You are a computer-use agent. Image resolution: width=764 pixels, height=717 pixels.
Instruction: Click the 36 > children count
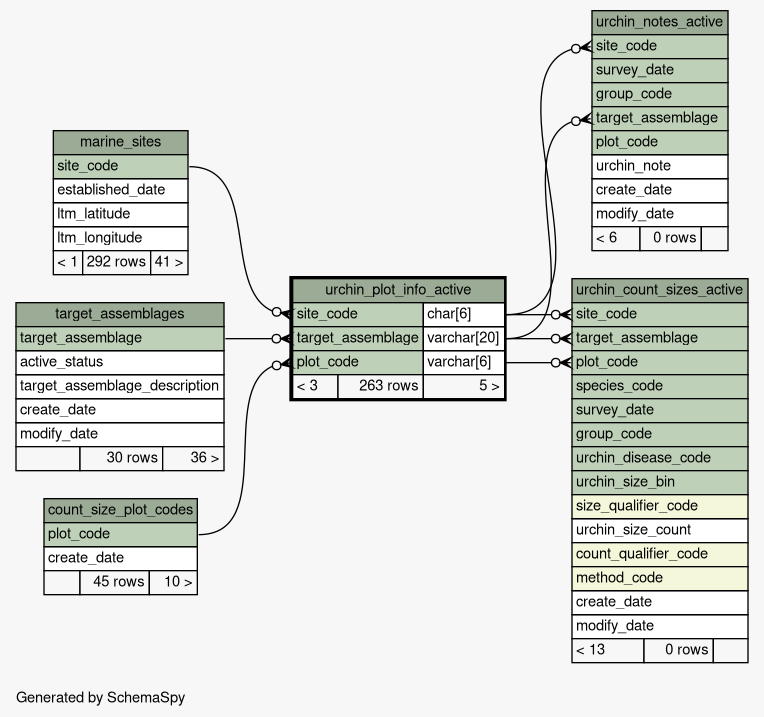coord(193,458)
